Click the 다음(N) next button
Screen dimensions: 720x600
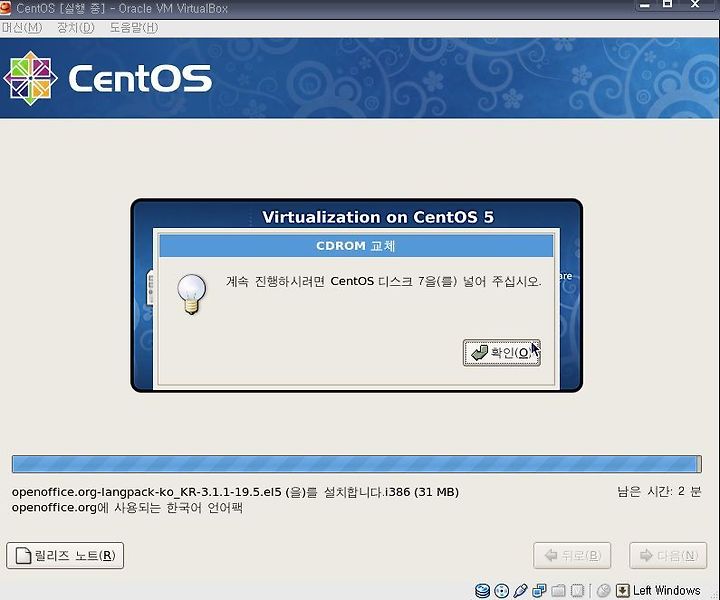[668, 555]
